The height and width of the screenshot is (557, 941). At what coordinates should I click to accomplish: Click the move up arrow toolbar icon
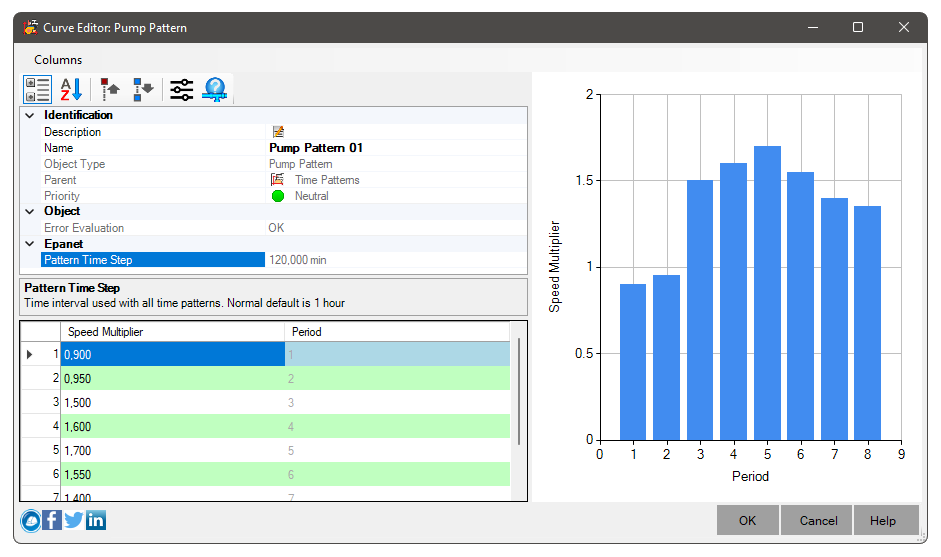pyautogui.click(x=110, y=90)
